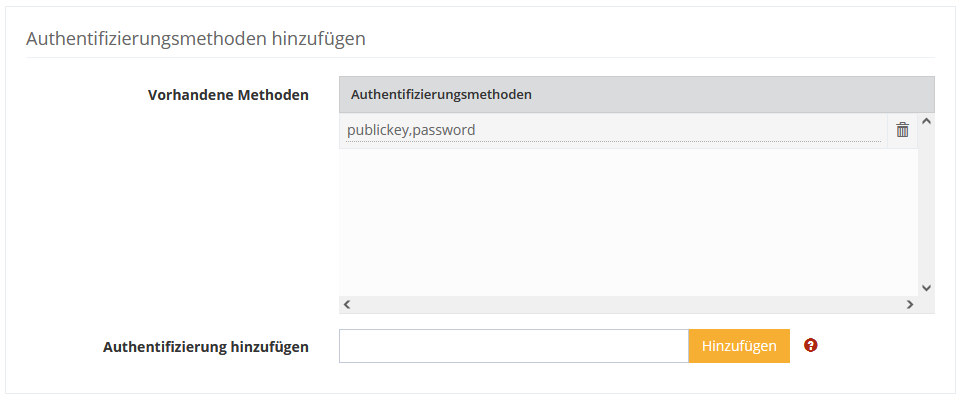
Task: Click the vertical scrollbar track beside the list
Action: 926,204
